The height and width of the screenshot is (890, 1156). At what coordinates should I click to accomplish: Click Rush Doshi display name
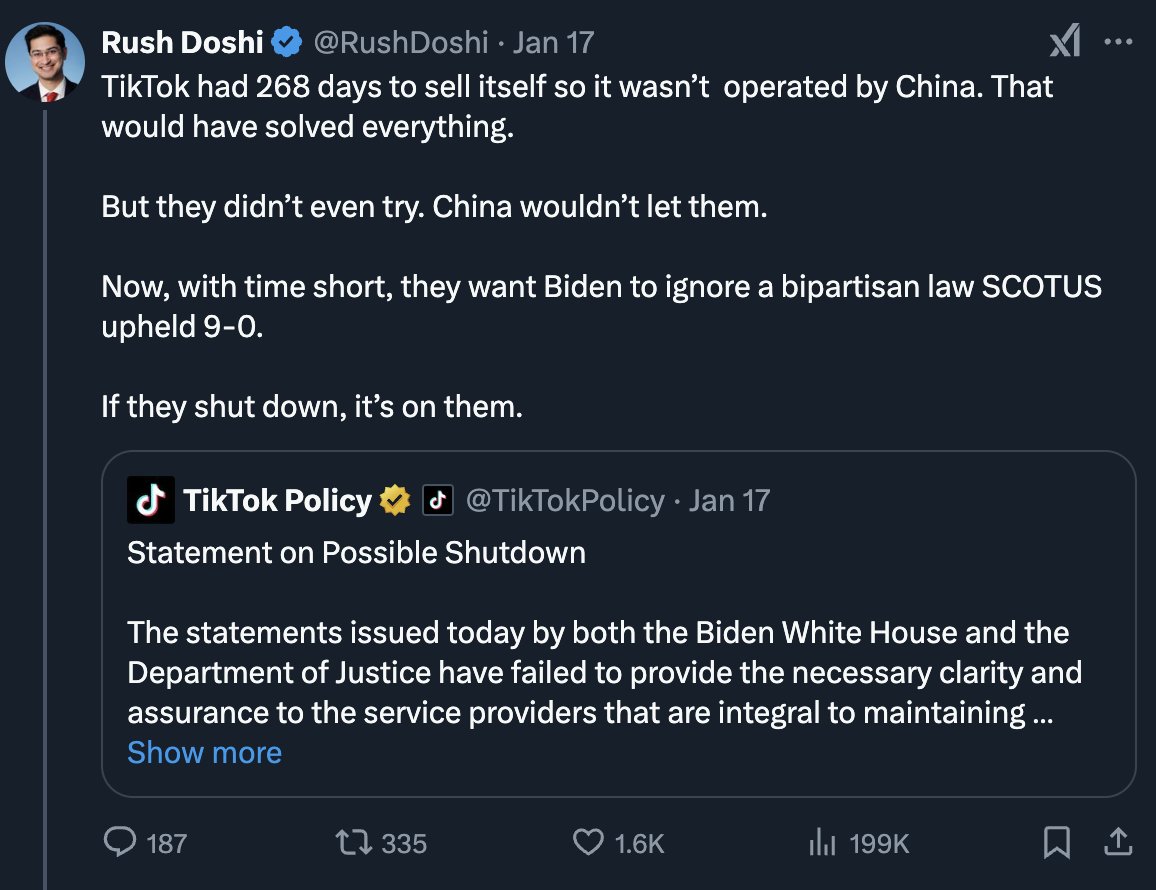(183, 42)
